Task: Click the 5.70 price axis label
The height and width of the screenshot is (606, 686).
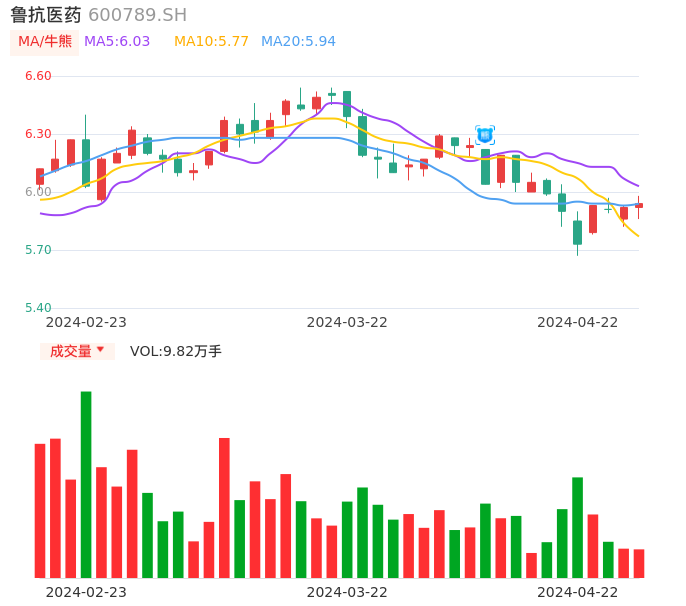Action: [38, 250]
